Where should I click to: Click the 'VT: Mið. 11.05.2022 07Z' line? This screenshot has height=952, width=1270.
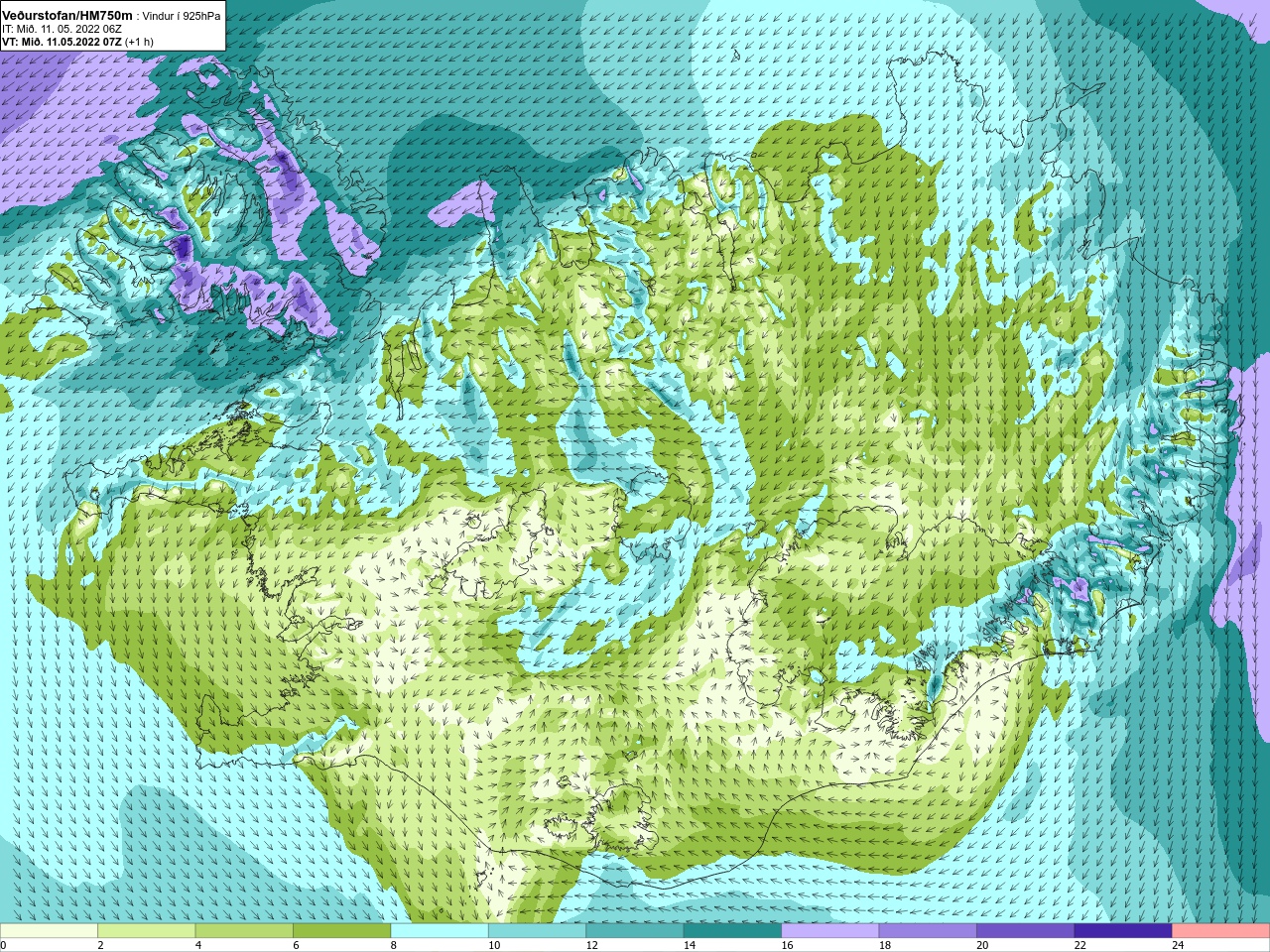click(x=62, y=43)
